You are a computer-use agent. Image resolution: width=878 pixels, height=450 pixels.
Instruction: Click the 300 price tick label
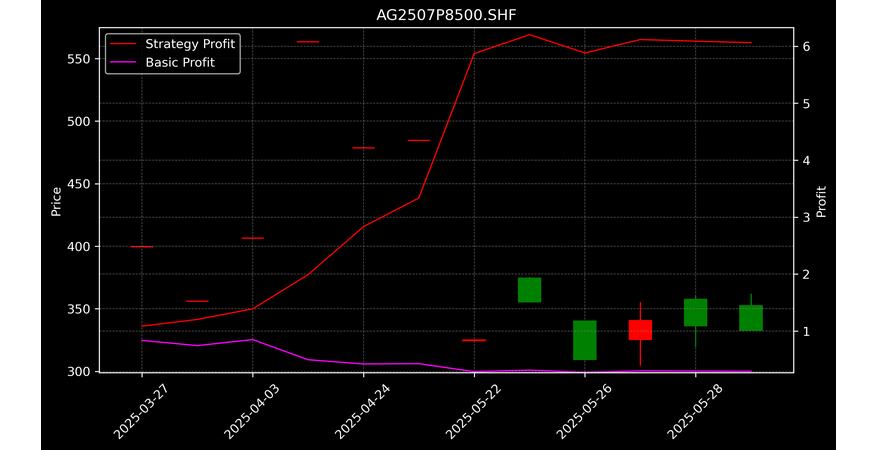pyautogui.click(x=79, y=372)
